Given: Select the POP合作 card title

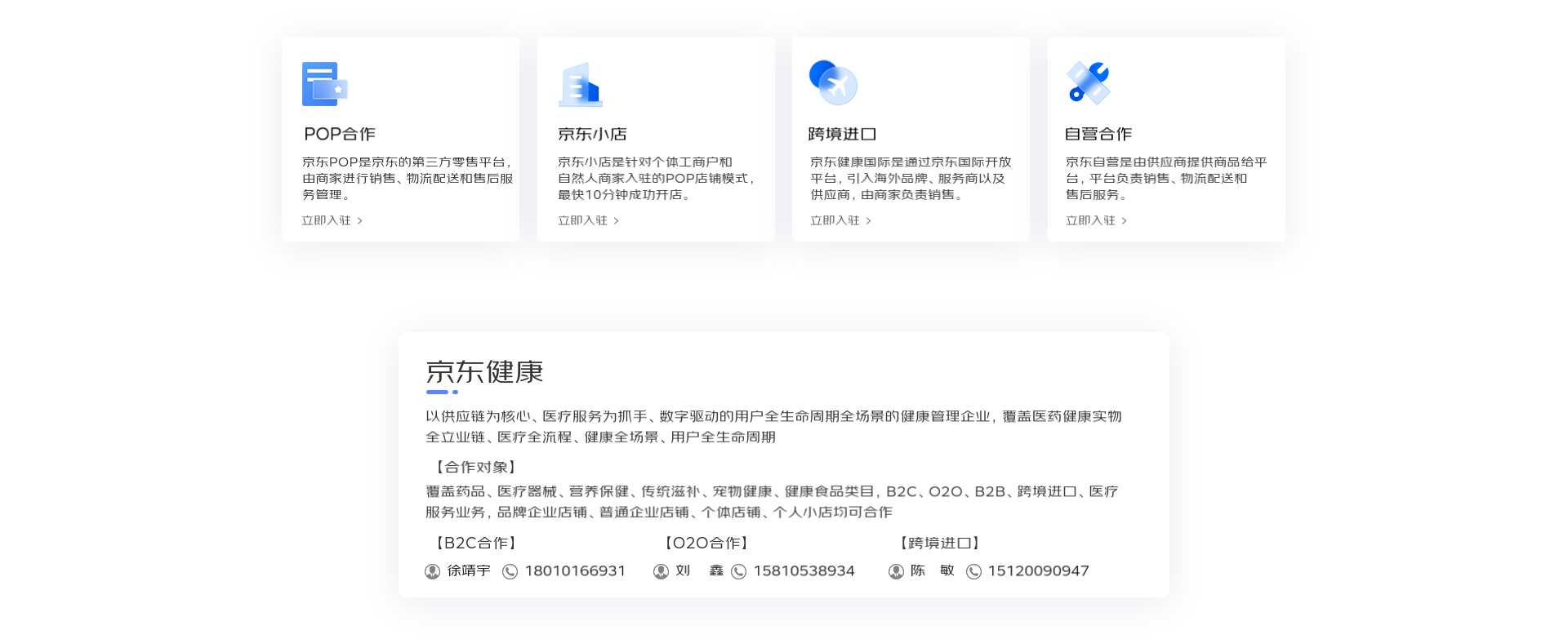Looking at the screenshot, I should (339, 134).
